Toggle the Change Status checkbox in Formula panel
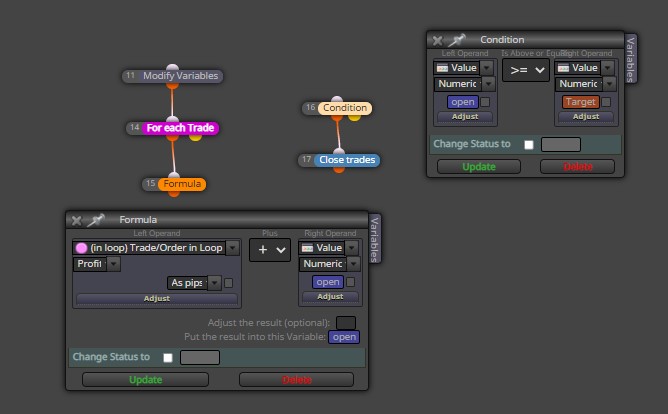This screenshot has height=414, width=668. (168, 357)
